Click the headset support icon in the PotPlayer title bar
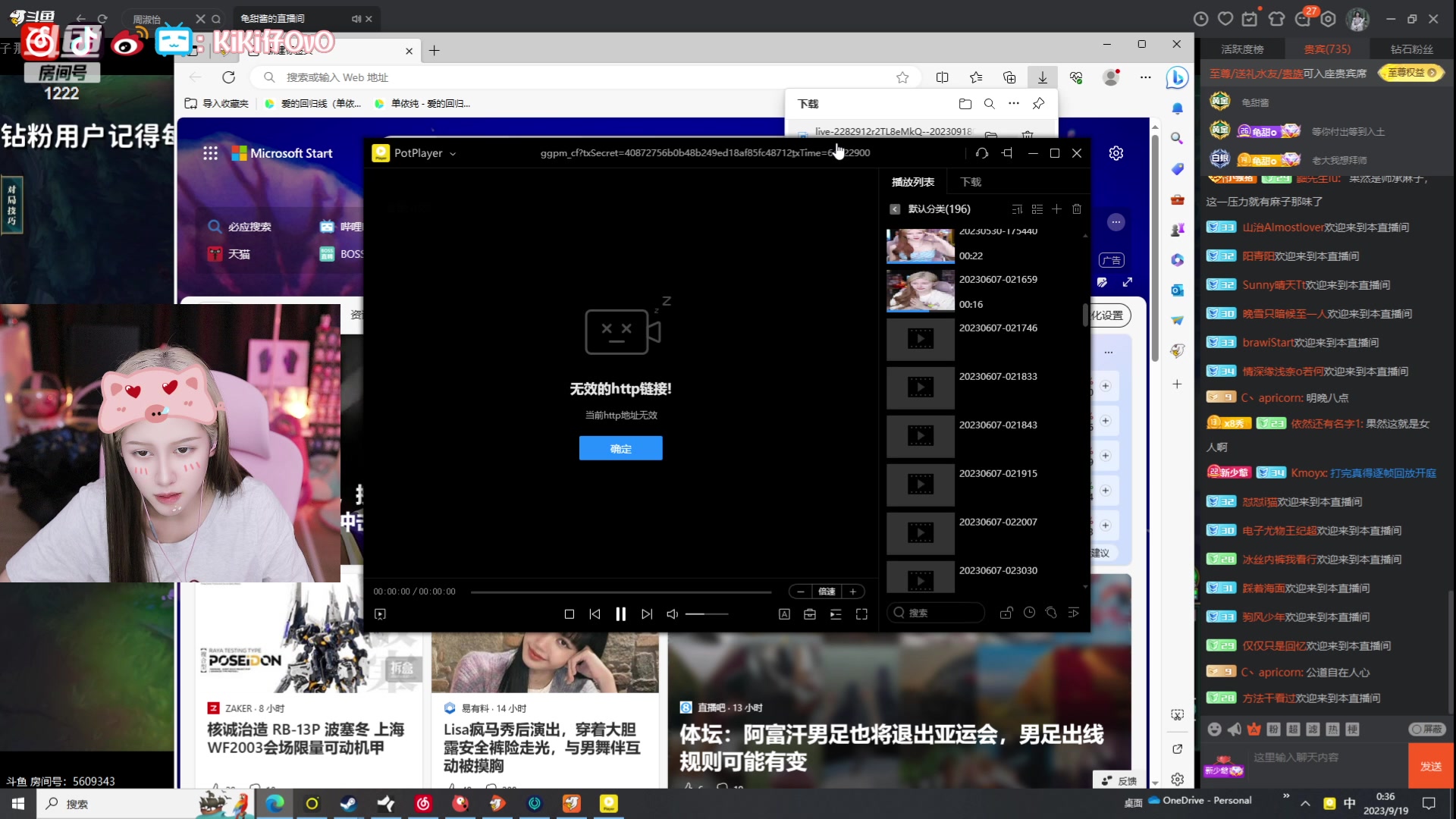This screenshot has width=1456, height=819. pos(981,153)
